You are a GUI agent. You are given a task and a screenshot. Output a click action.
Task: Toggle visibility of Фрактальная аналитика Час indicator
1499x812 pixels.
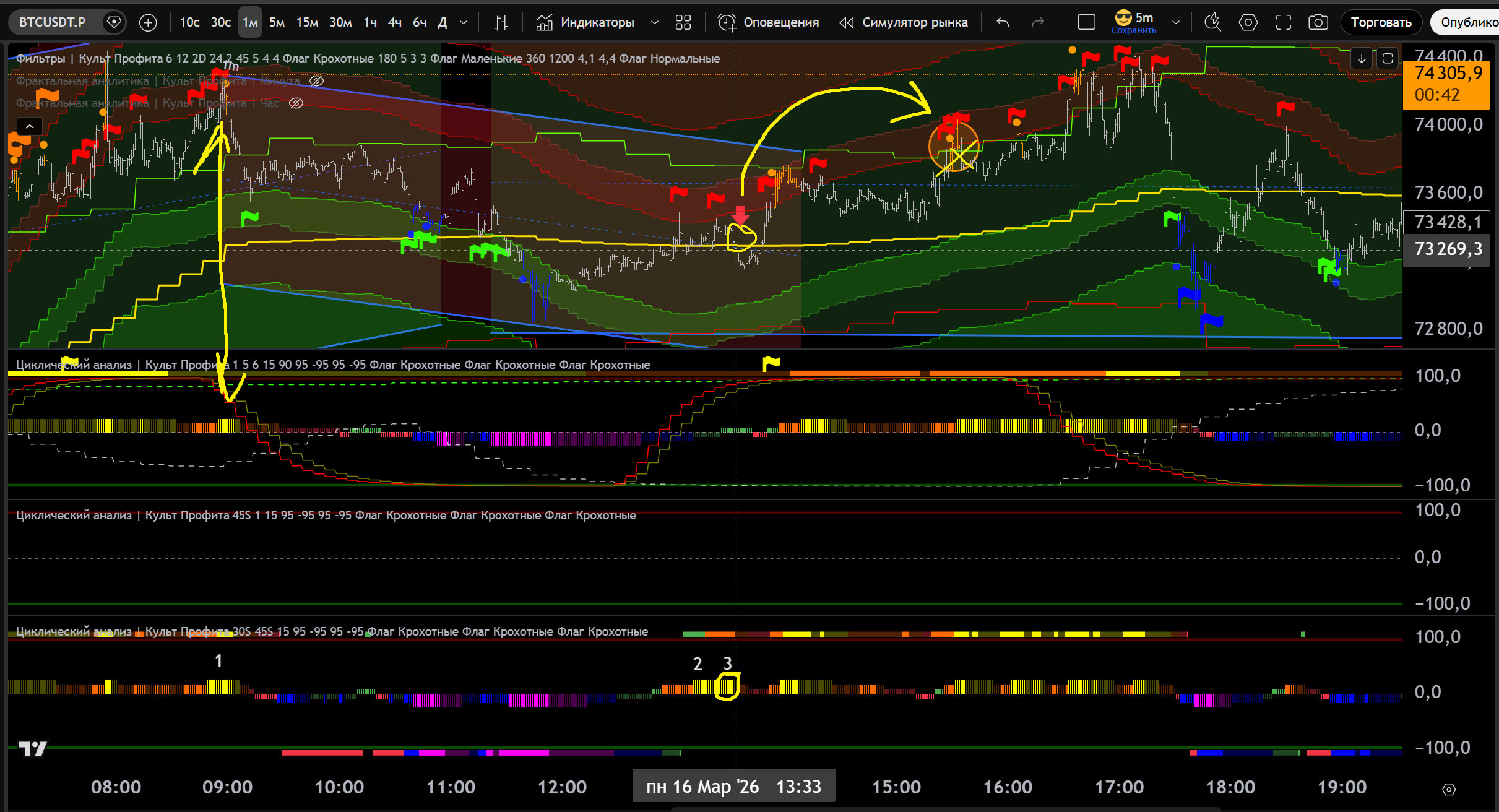click(296, 103)
